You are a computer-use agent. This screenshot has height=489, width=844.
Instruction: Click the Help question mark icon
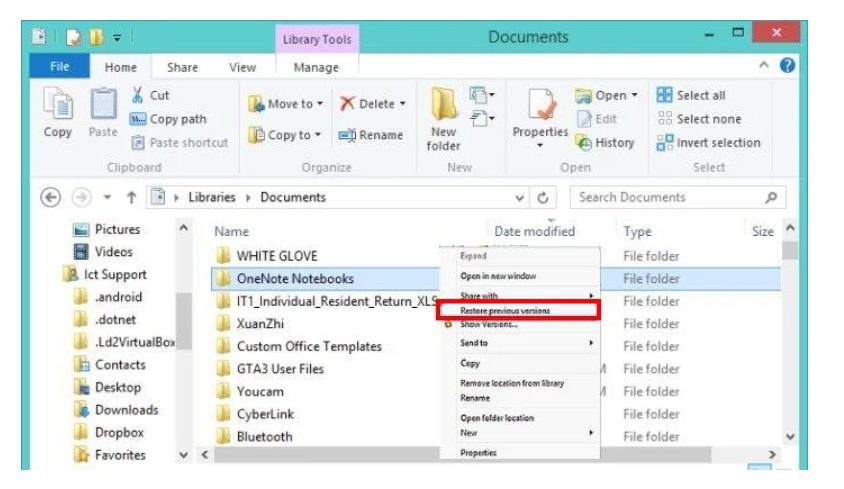tap(788, 65)
